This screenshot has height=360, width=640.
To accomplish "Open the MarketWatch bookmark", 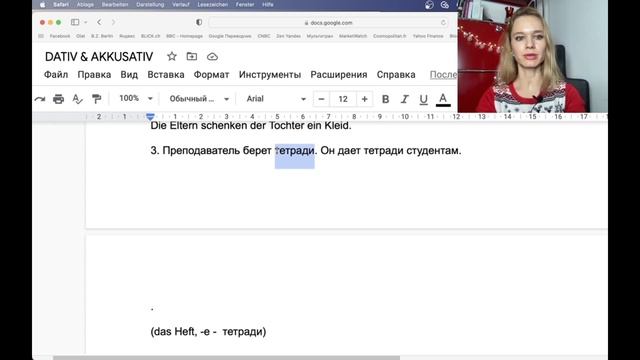I will pyautogui.click(x=353, y=36).
